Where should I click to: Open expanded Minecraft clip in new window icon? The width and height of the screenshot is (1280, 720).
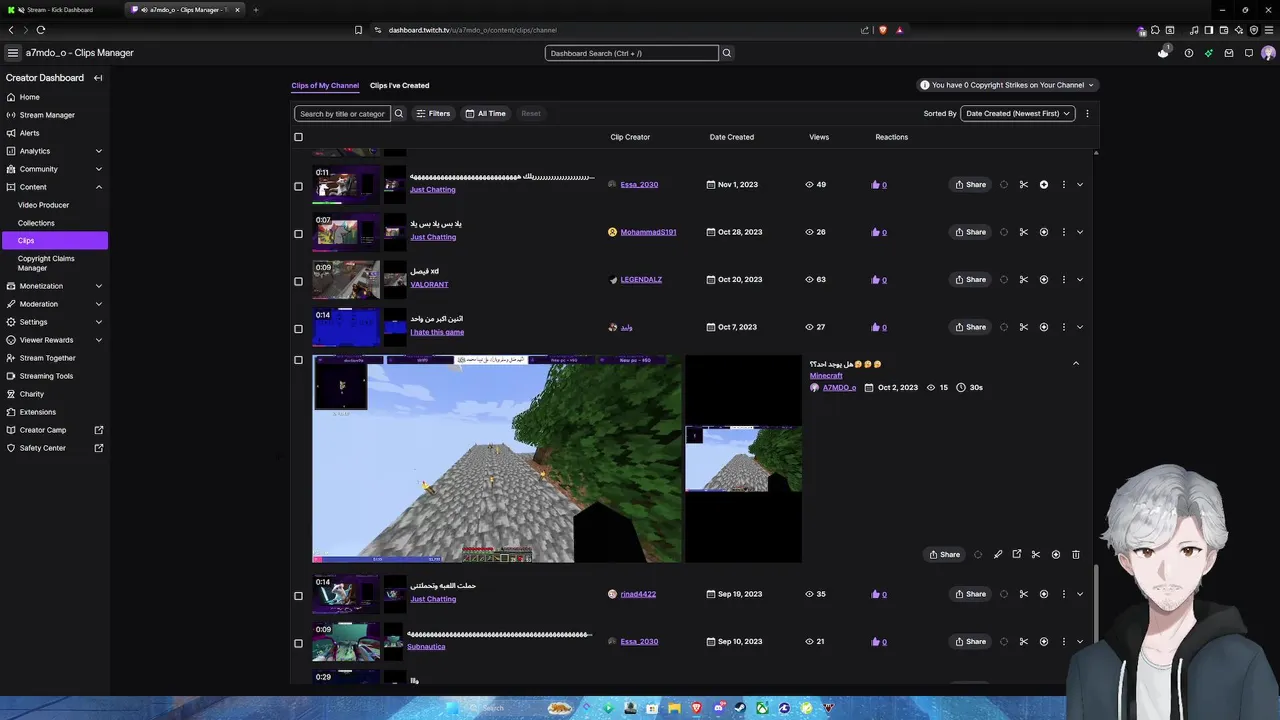tap(1016, 554)
